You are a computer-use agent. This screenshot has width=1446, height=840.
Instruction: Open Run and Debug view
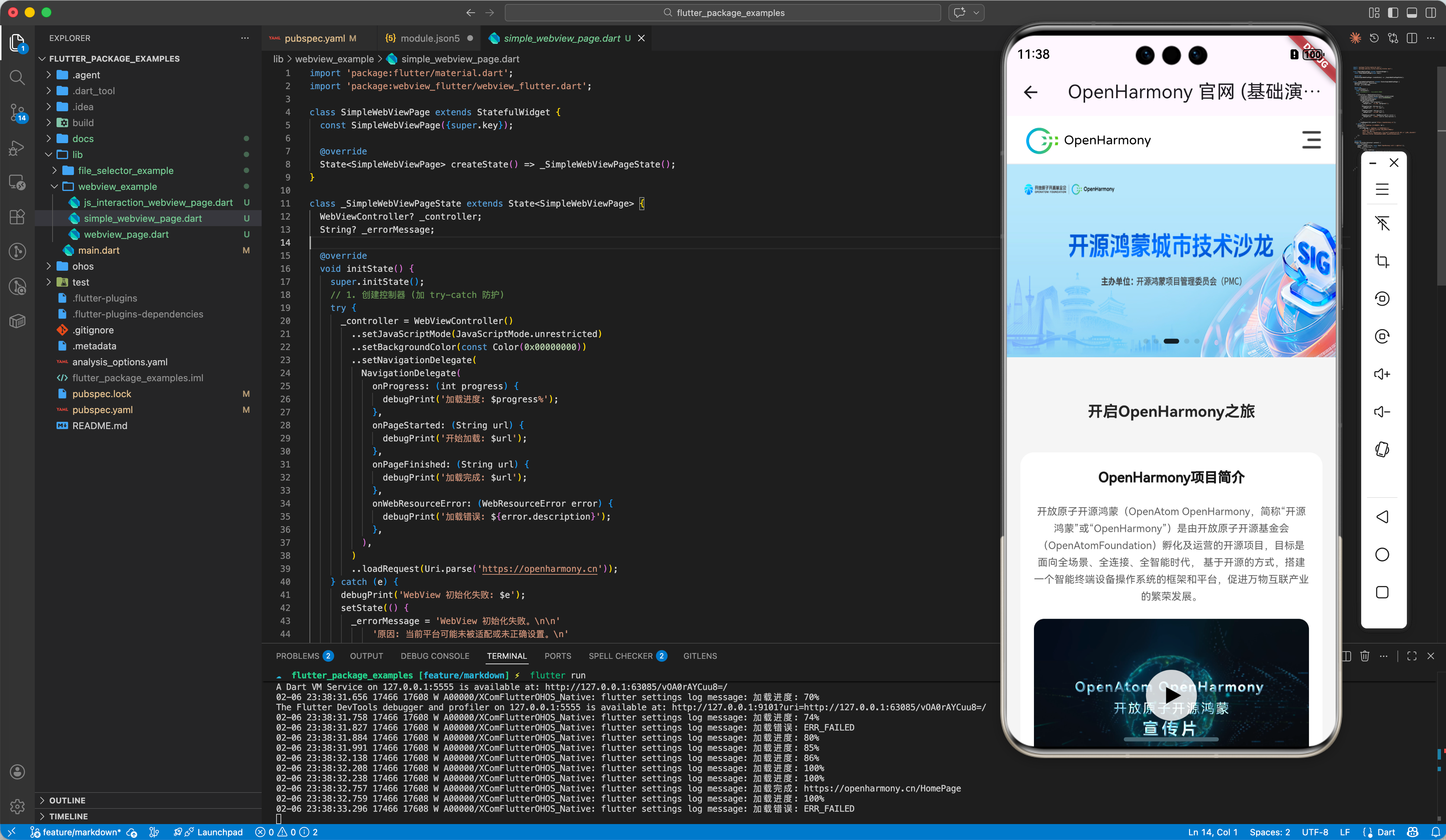click(x=17, y=148)
